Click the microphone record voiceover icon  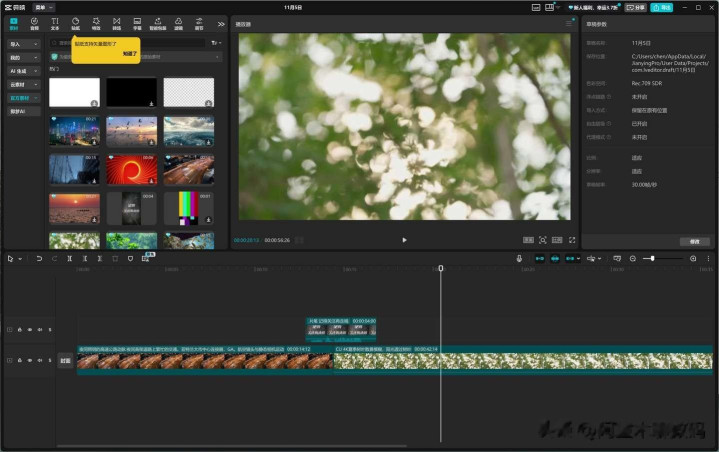519,258
